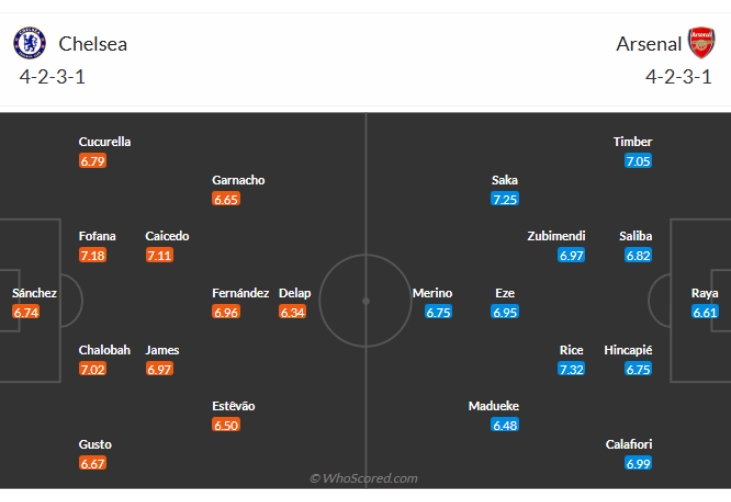This screenshot has height=502, width=731.
Task: Select Fofana's 7.18 rating badge
Action: tap(92, 255)
